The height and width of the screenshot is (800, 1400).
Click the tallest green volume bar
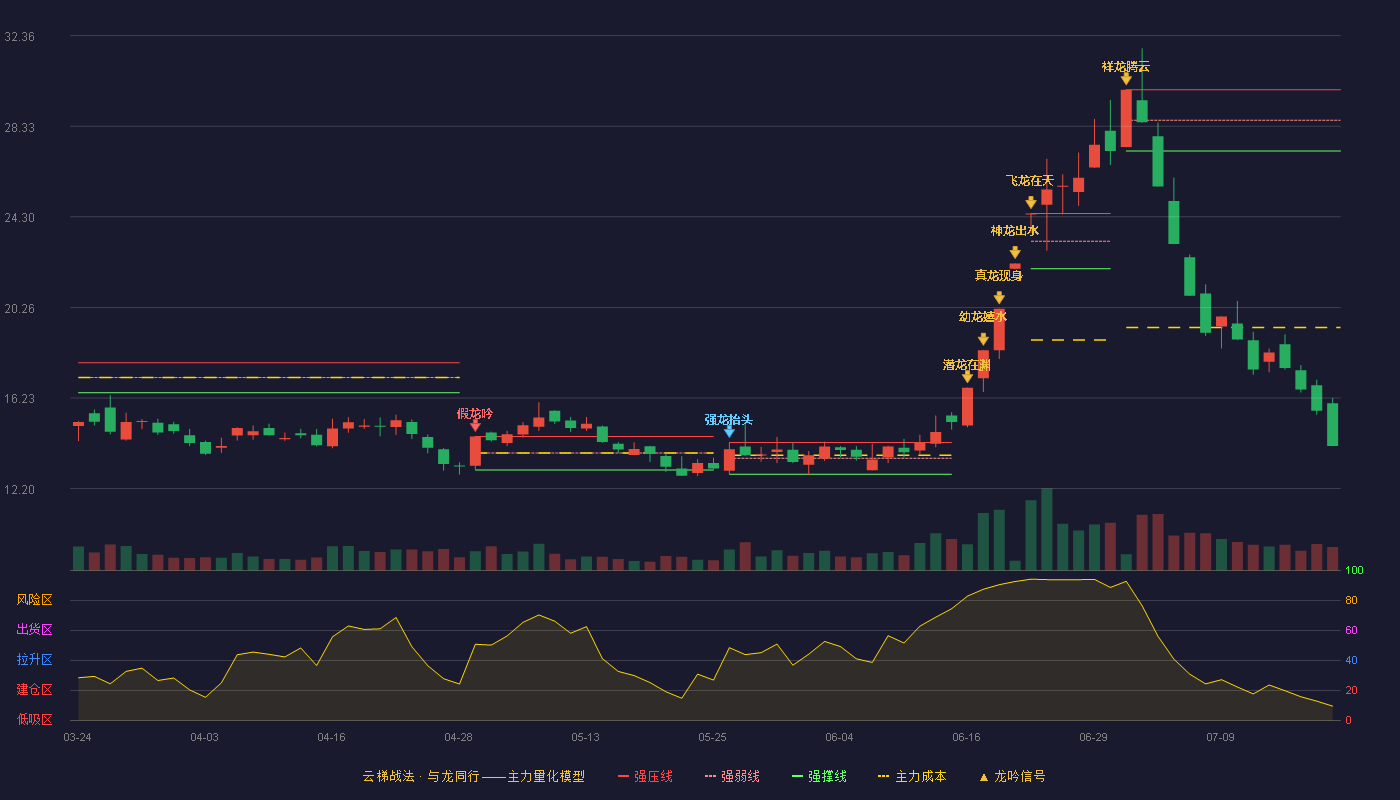click(x=1047, y=529)
